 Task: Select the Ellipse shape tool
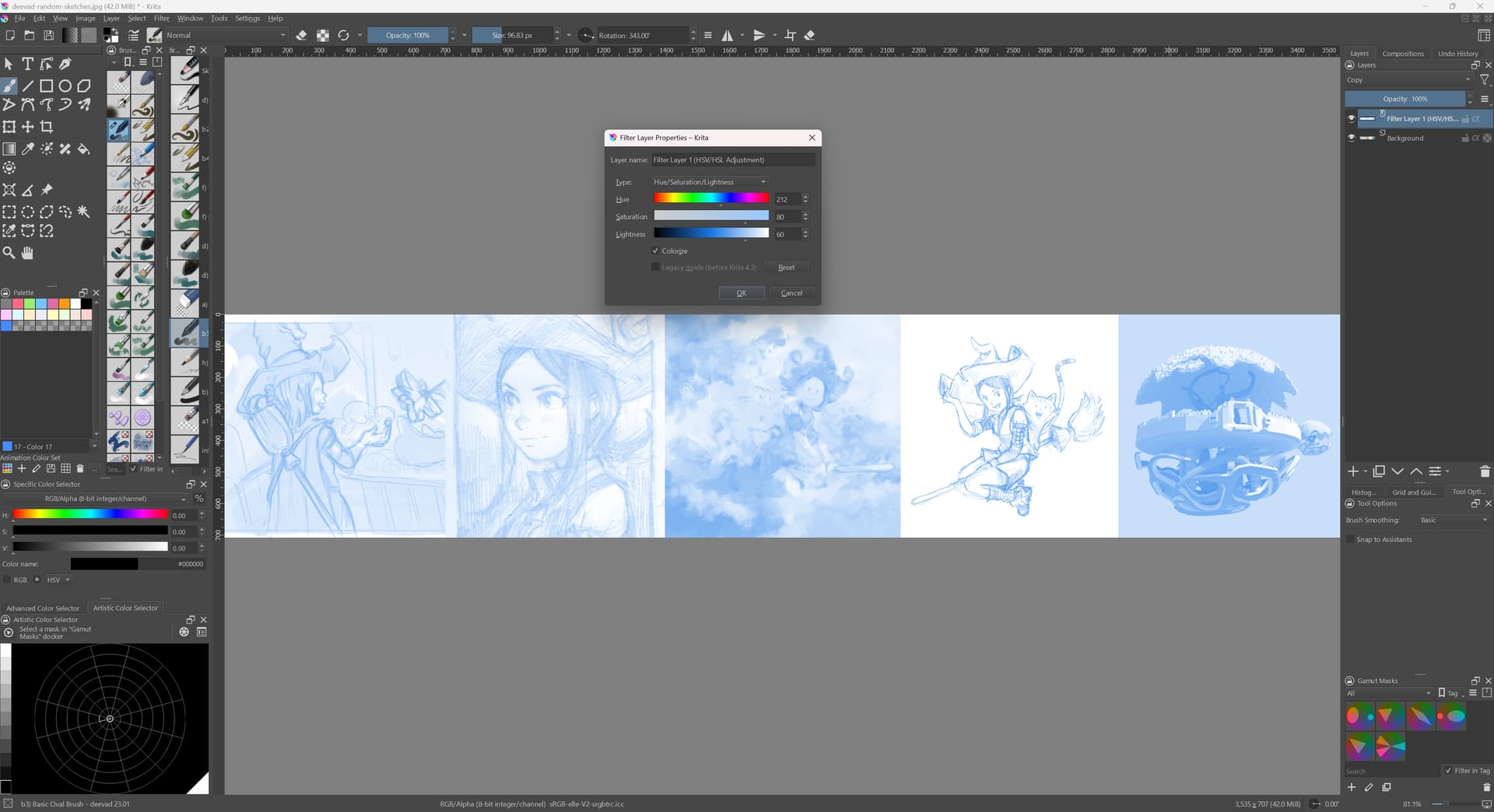click(65, 86)
